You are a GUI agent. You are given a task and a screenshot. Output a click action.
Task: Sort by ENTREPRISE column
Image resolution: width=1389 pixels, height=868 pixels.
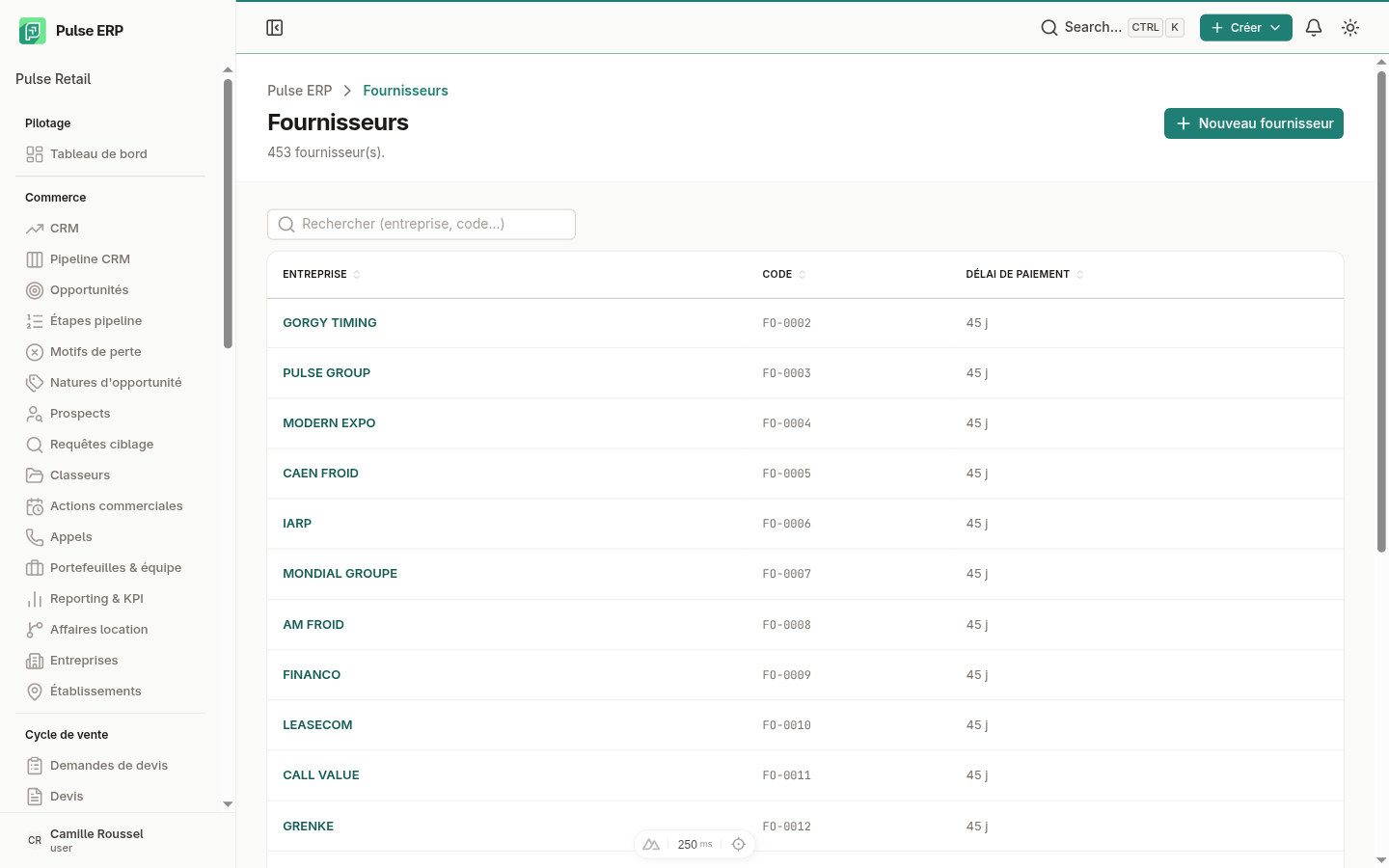[321, 275]
